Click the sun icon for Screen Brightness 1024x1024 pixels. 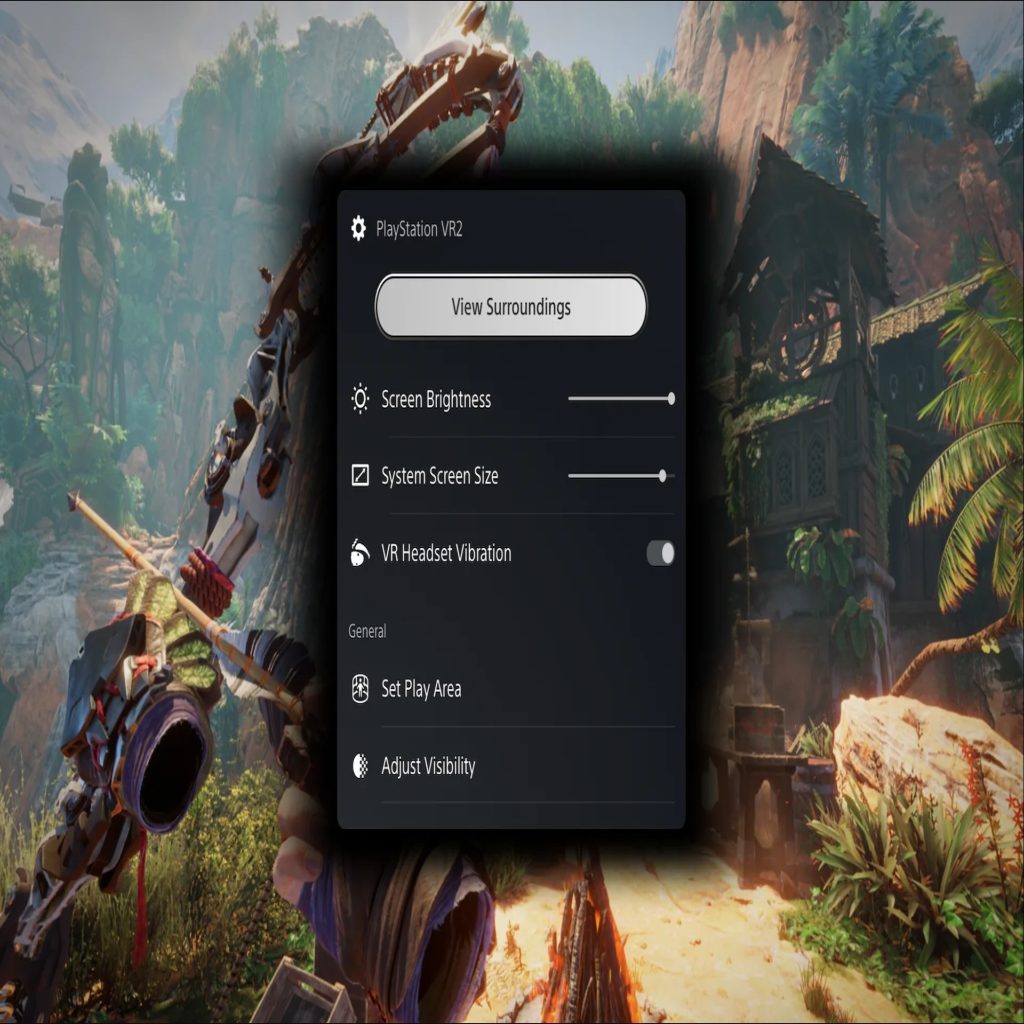click(360, 400)
